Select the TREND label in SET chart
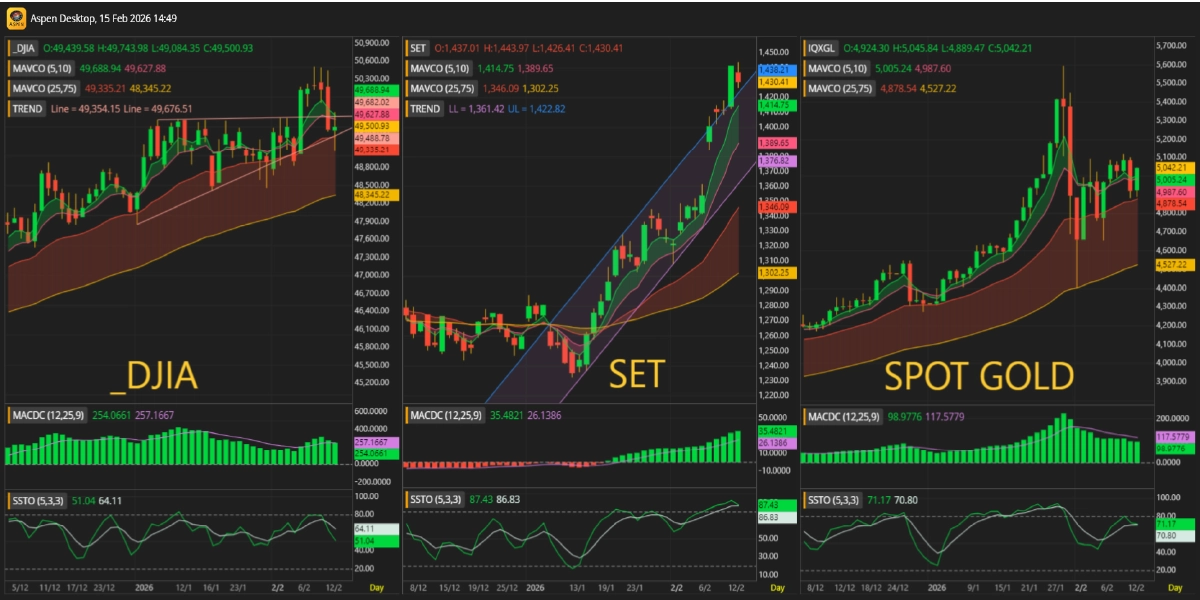Image resolution: width=1200 pixels, height=600 pixels. coord(424,109)
